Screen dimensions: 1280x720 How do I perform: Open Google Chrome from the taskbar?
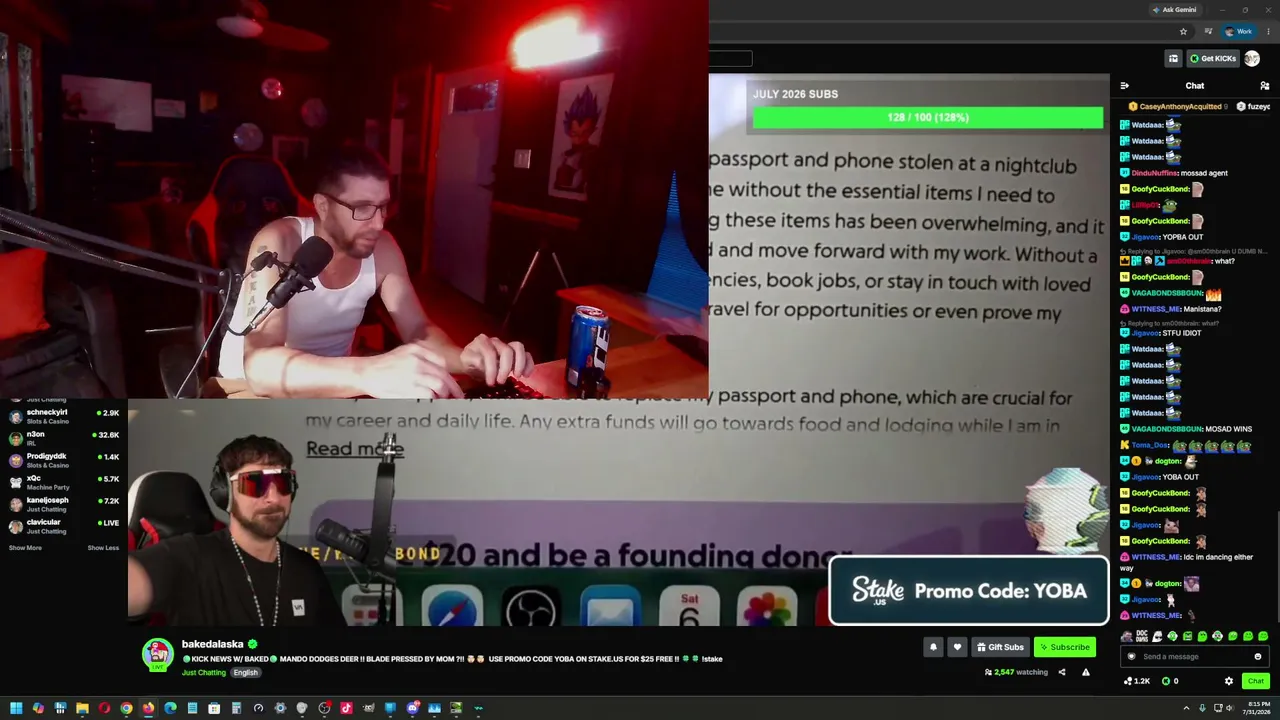click(126, 709)
